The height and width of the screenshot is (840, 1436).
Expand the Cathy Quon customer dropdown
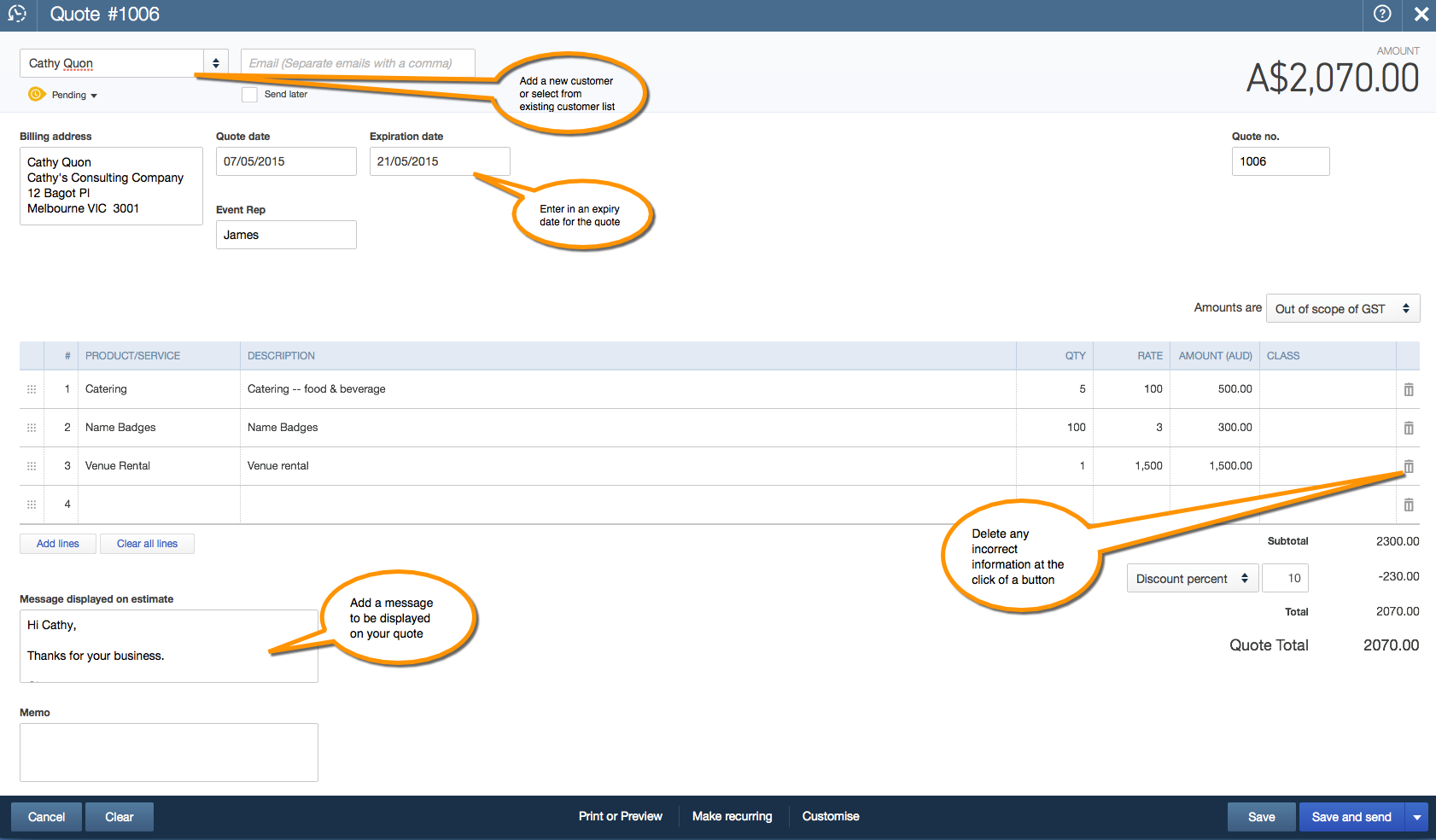pos(215,63)
